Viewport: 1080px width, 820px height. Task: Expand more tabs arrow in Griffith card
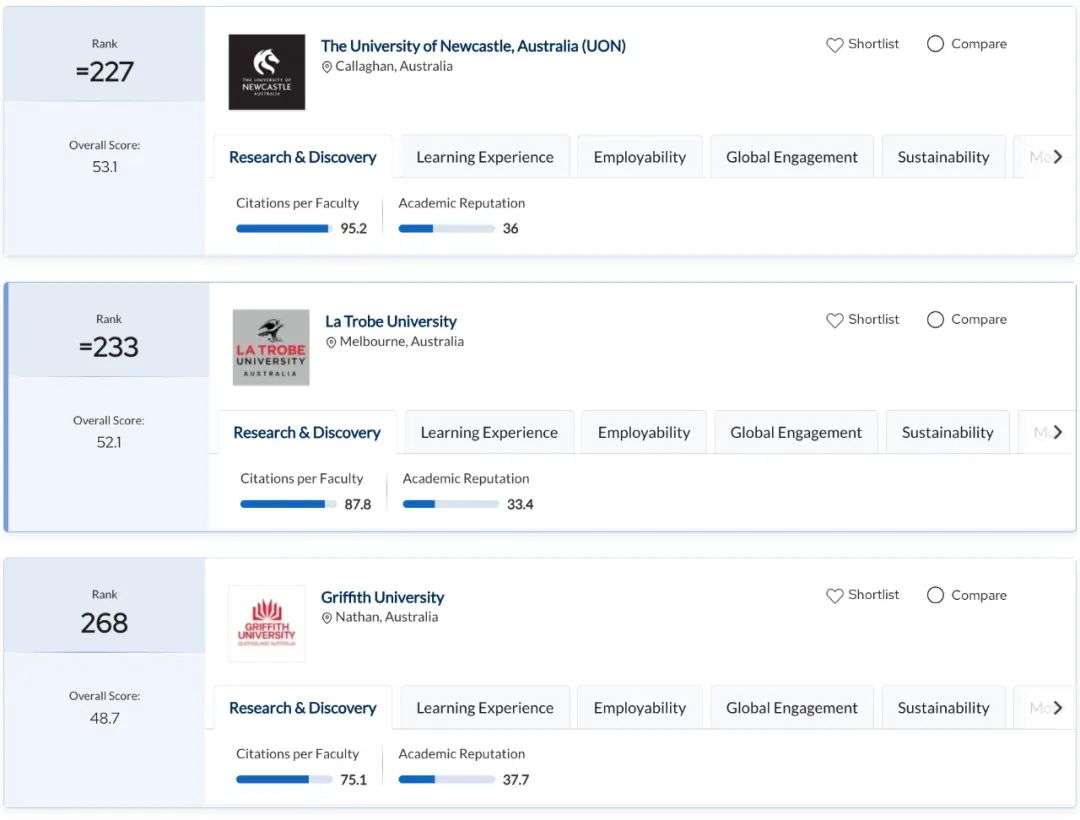tap(1057, 708)
